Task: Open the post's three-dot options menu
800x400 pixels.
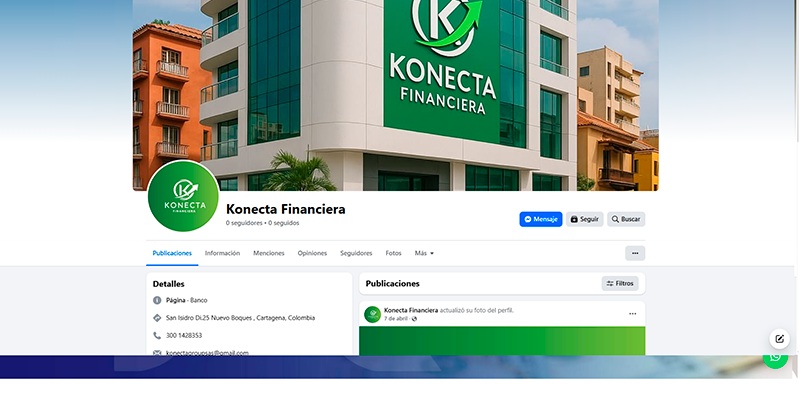Action: [x=632, y=314]
